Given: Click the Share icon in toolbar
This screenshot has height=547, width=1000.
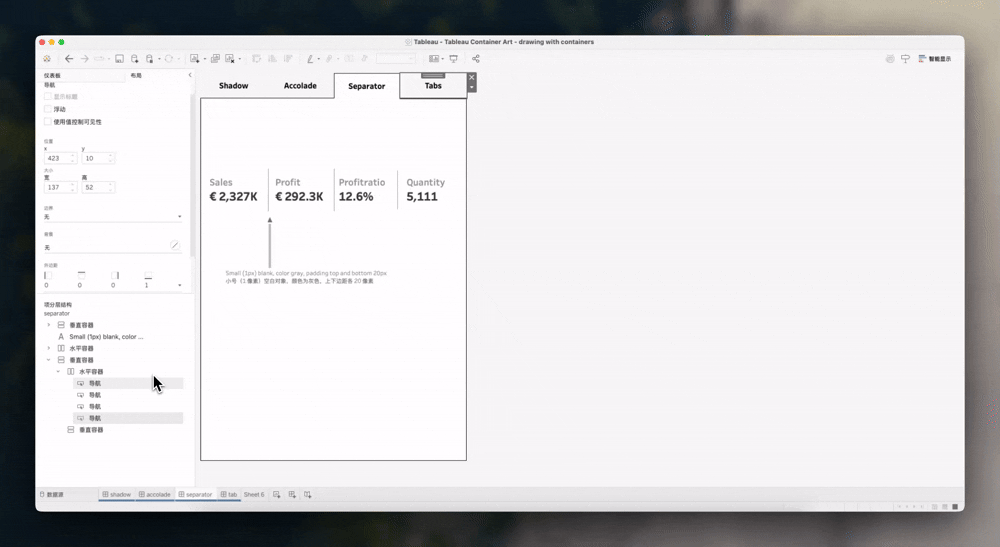Looking at the screenshot, I should click(476, 59).
